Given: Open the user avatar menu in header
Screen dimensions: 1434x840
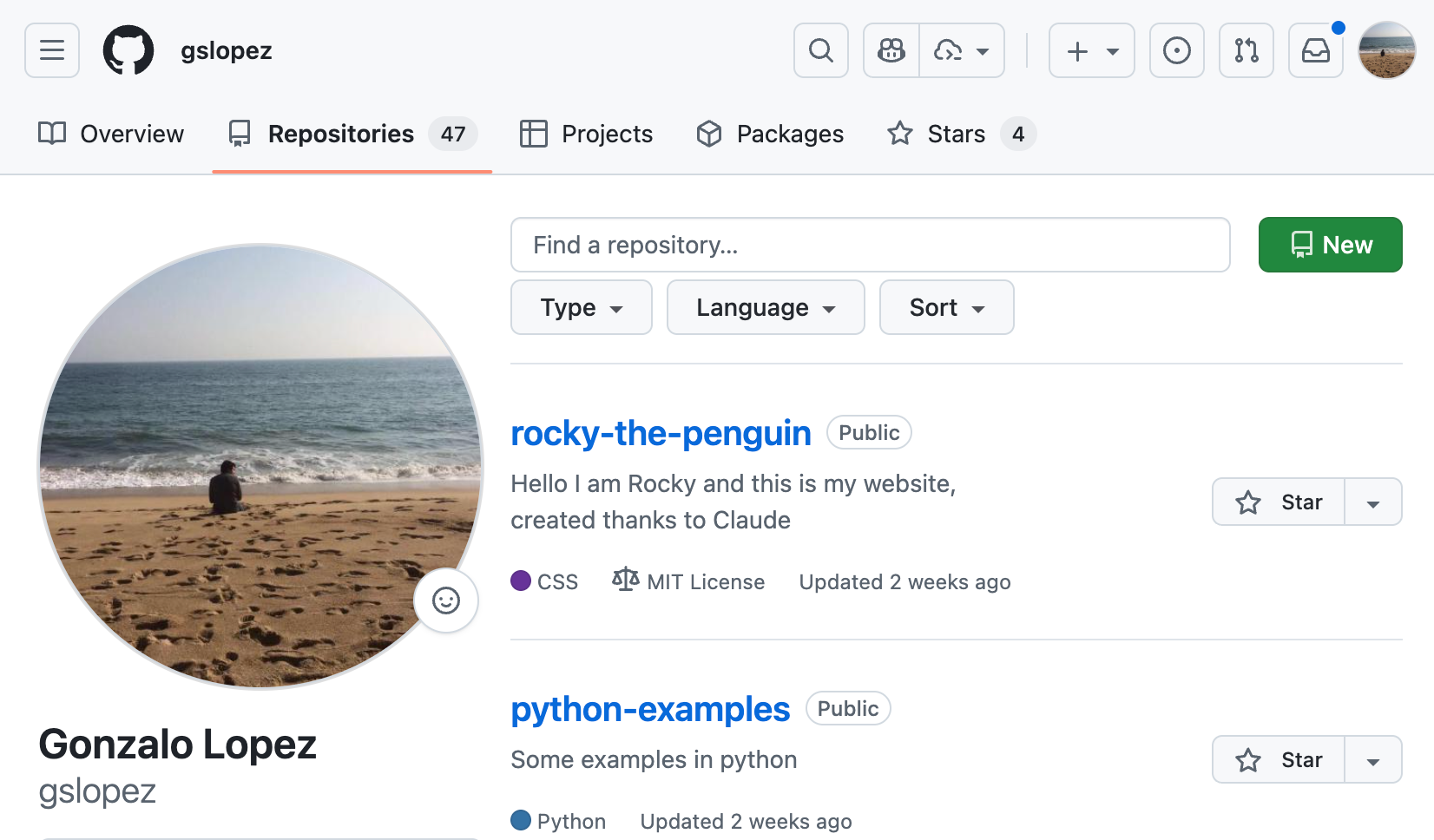Looking at the screenshot, I should click(1387, 50).
